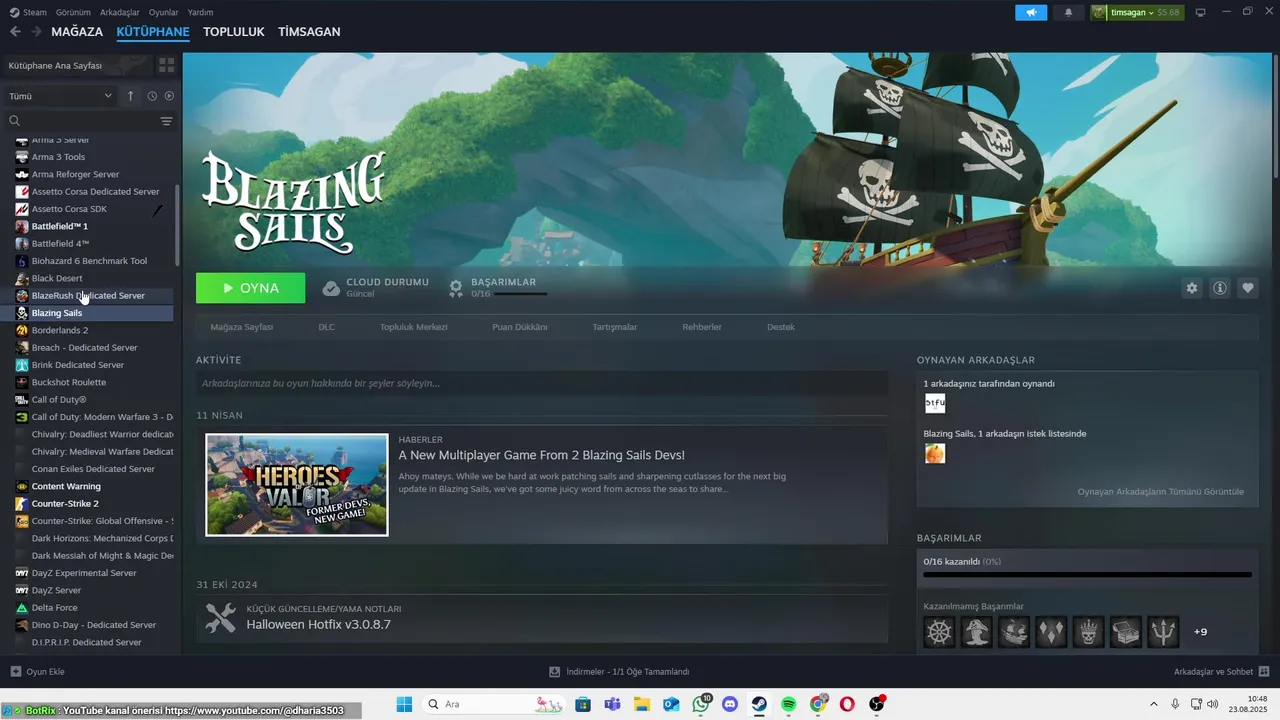Click the Windows Start button
Screen dimensions: 1280x720
(x=404, y=705)
